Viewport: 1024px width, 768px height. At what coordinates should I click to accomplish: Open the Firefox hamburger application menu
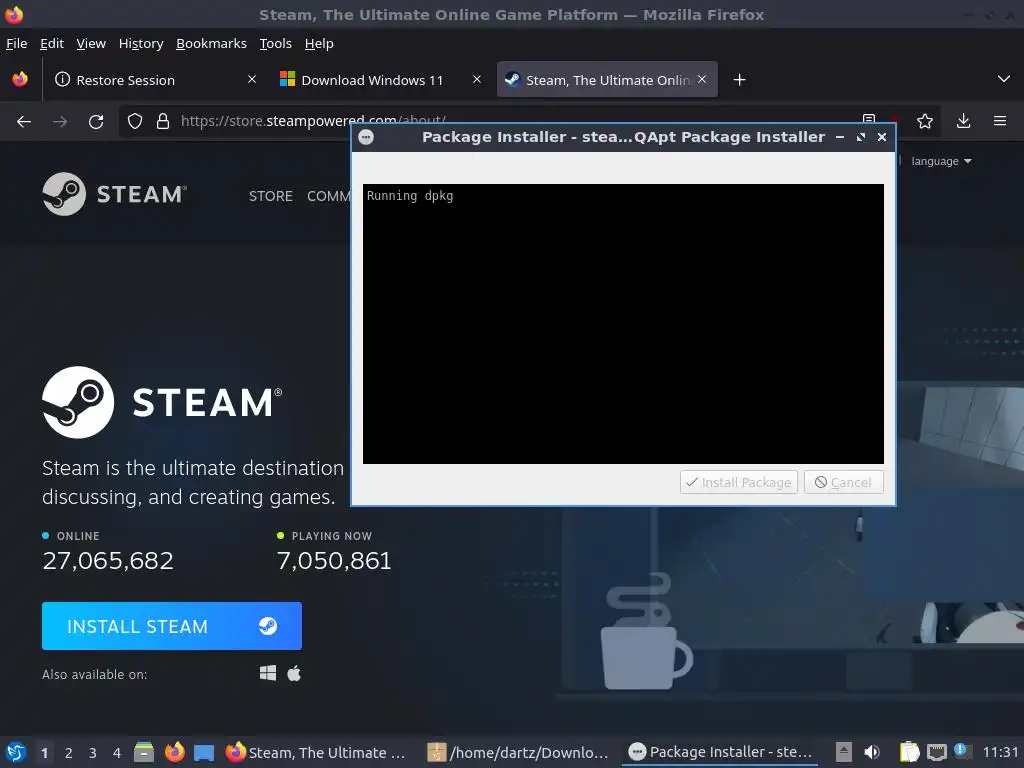coord(1000,121)
